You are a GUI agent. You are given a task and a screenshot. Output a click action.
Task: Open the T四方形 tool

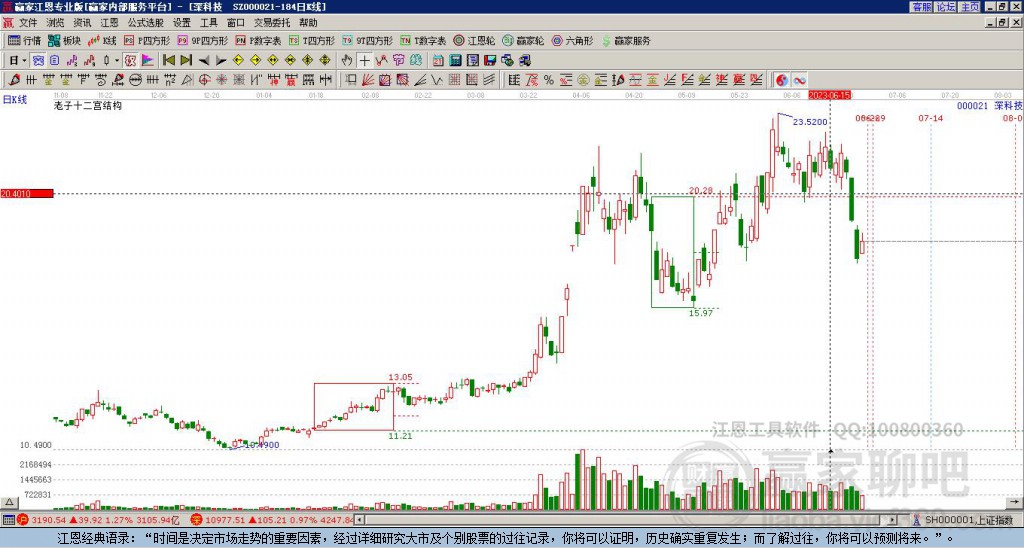pyautogui.click(x=312, y=40)
